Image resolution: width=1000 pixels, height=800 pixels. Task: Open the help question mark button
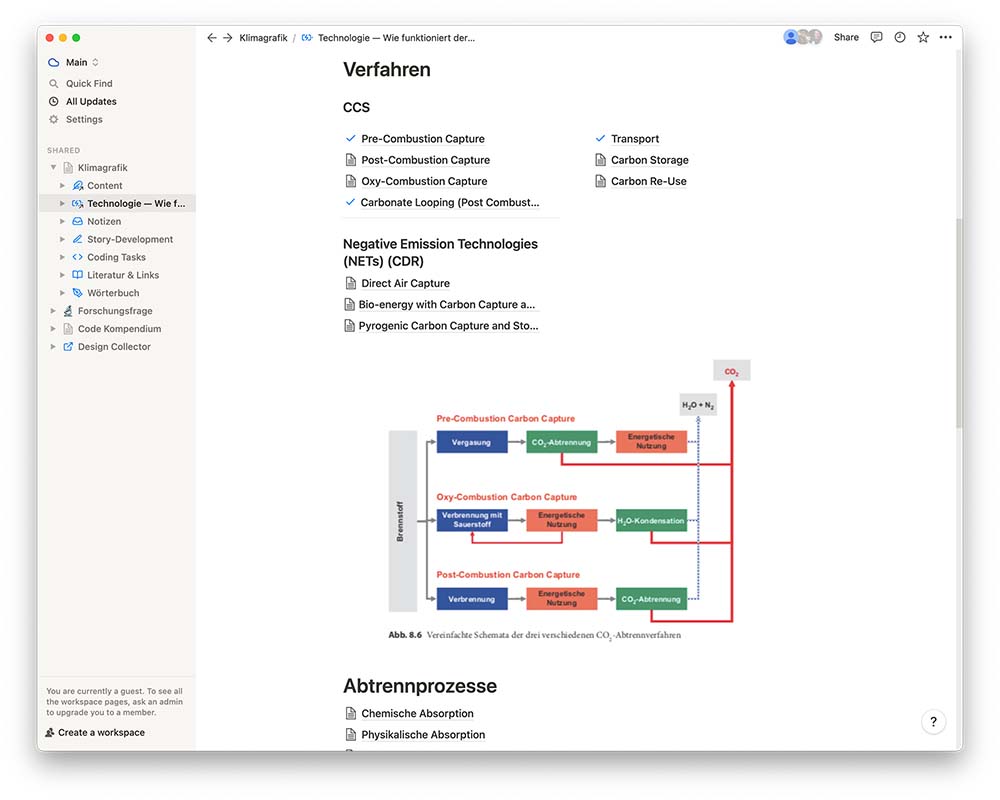(933, 722)
